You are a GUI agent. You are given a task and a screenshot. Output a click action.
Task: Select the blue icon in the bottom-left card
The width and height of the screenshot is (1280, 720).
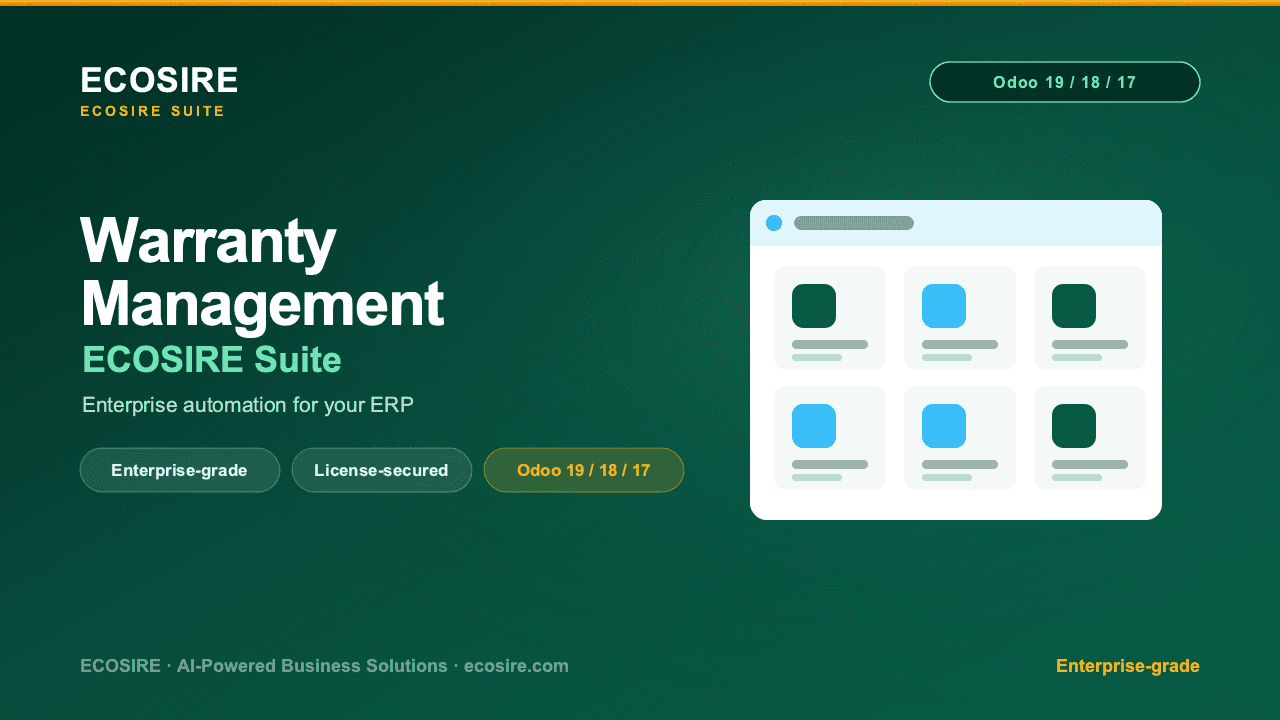pos(814,426)
